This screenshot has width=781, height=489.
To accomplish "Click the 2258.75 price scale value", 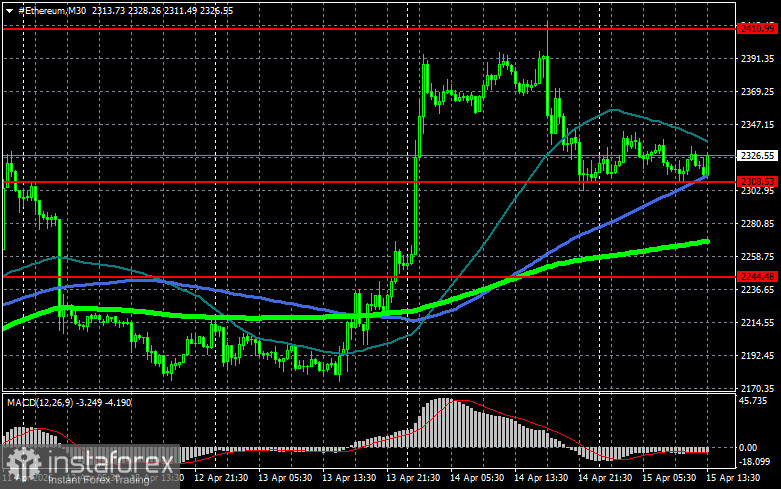I will click(x=757, y=256).
